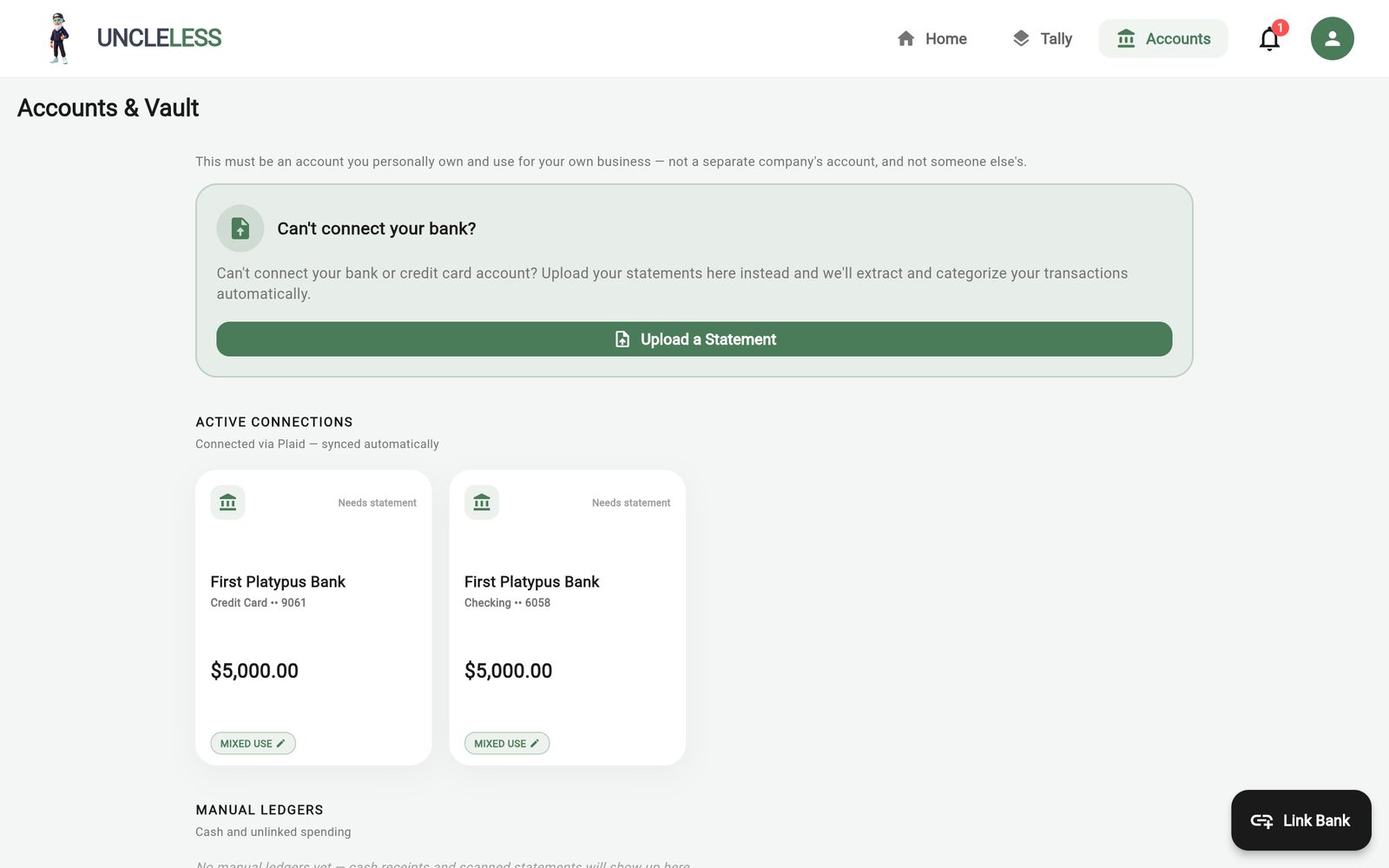Open the notifications bell
This screenshot has height=868, width=1389.
click(1270, 38)
